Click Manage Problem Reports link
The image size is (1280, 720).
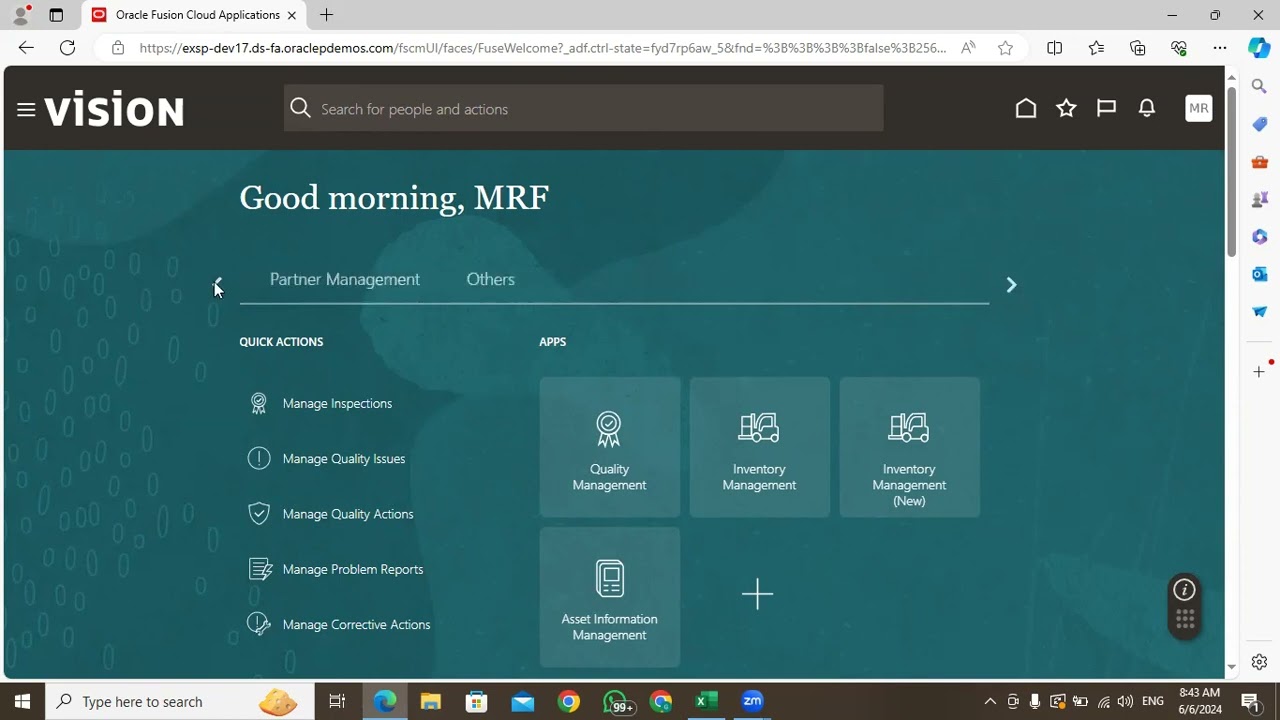(x=353, y=569)
